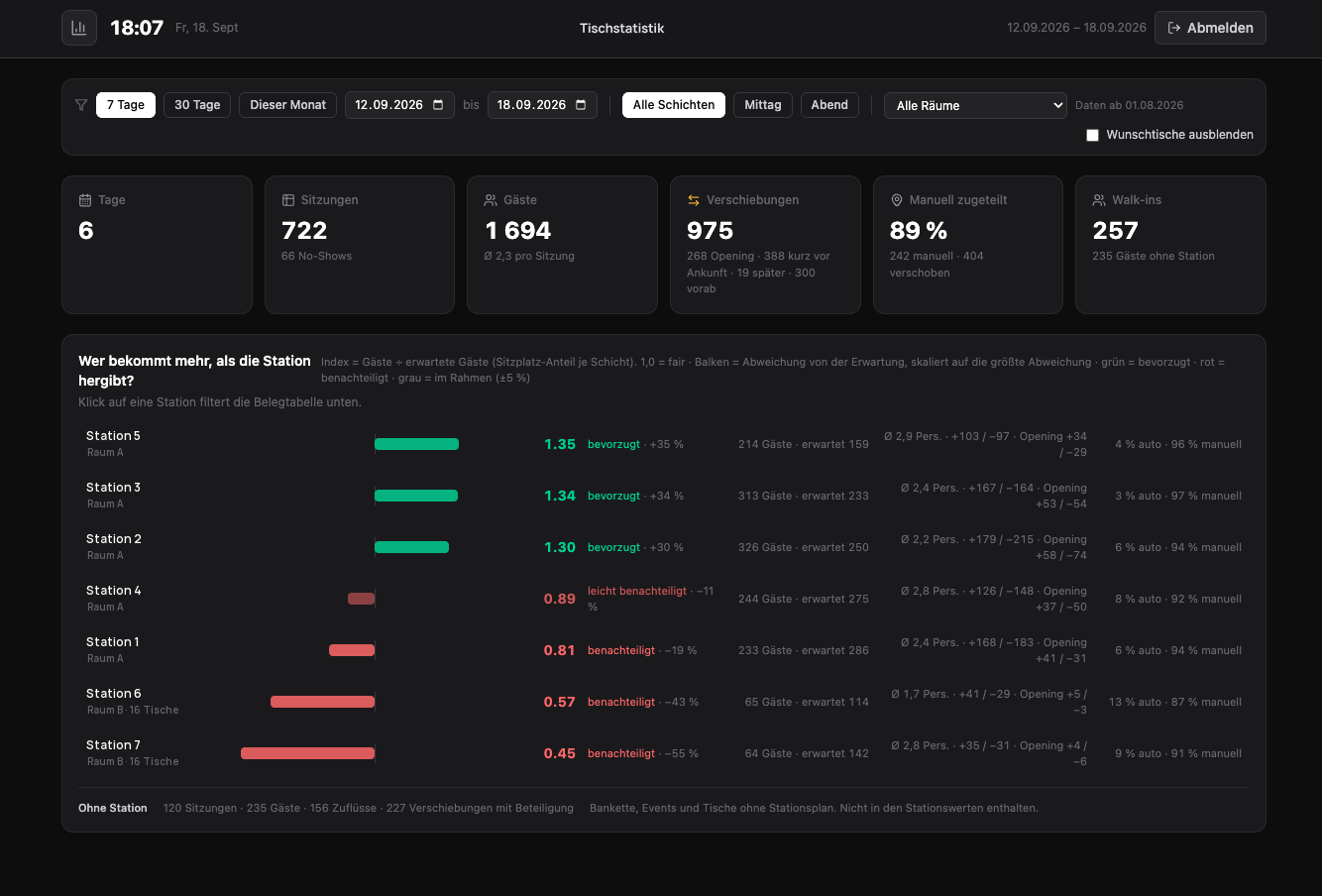The image size is (1322, 896).
Task: Click the index value 0.45
Action: 560,753
